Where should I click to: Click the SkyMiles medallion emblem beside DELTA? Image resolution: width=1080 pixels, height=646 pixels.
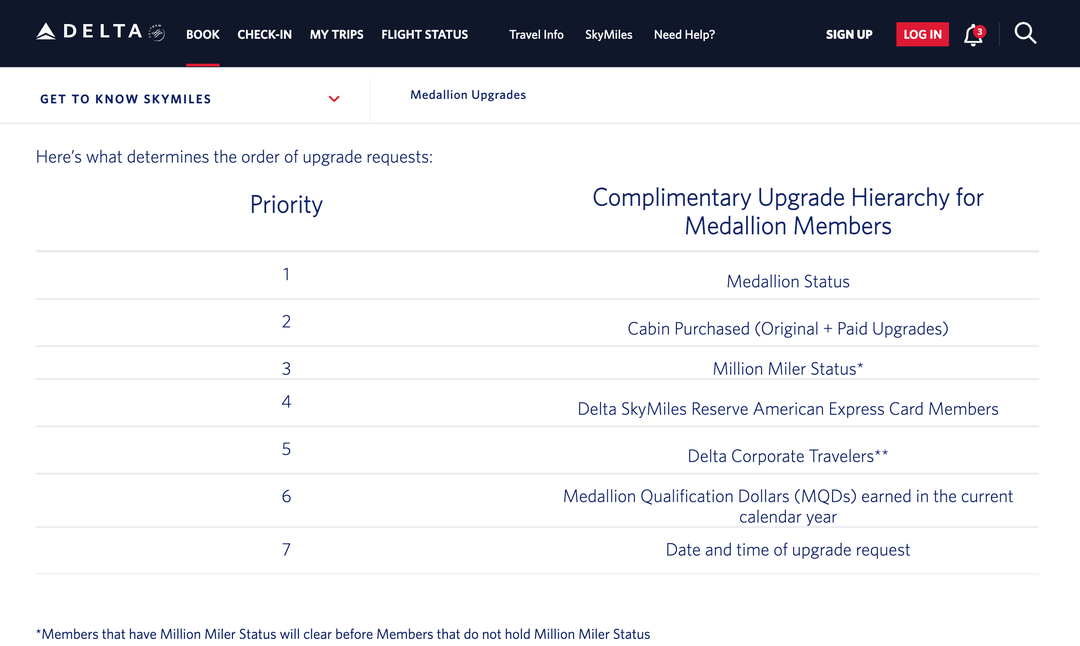click(155, 31)
